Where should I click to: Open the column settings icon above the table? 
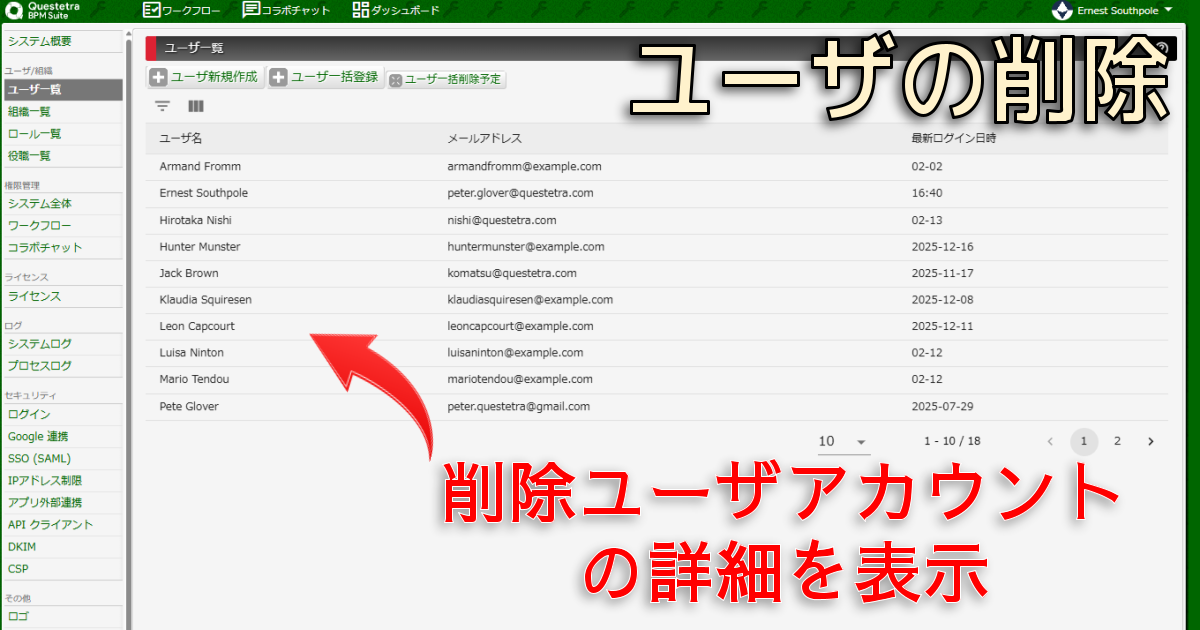(x=196, y=106)
